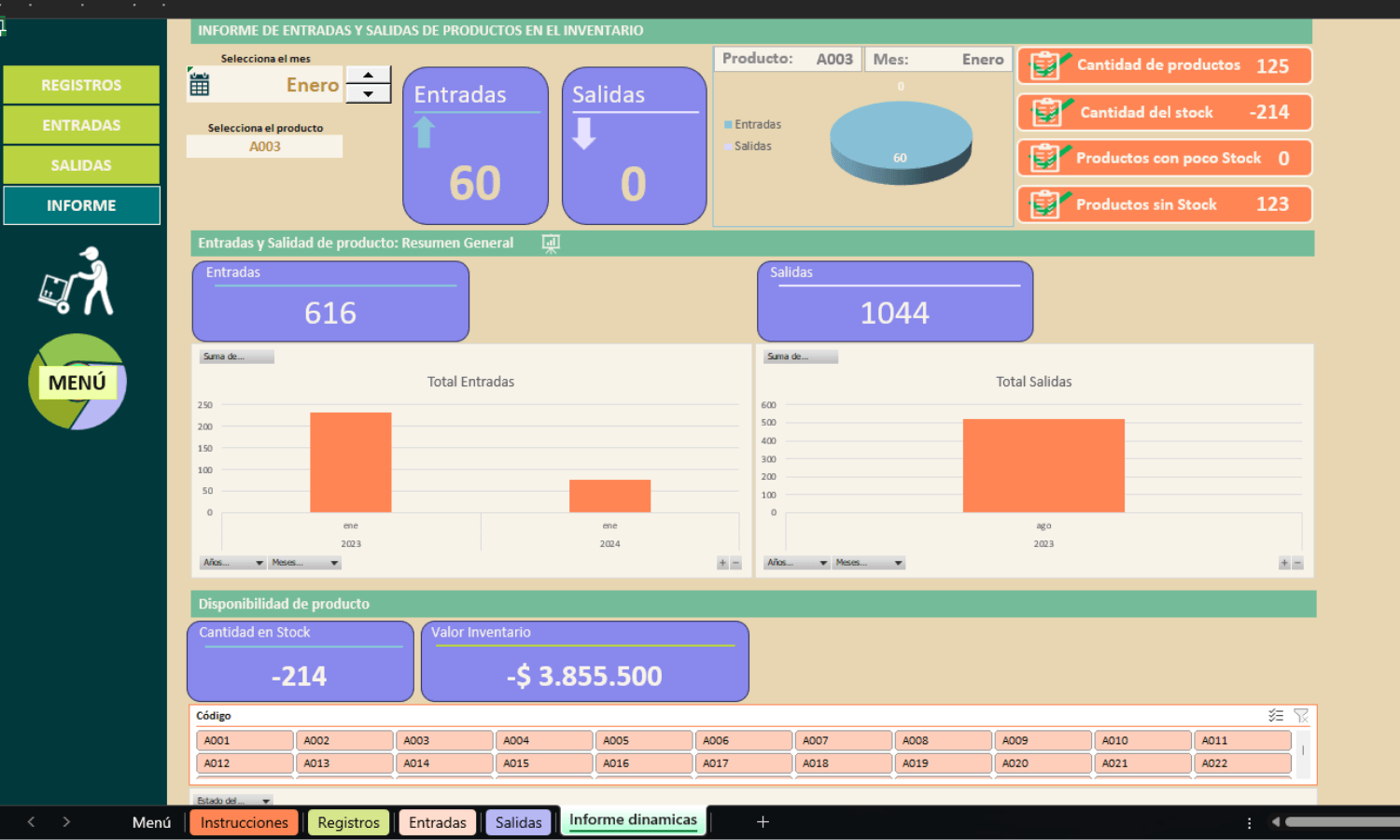The image size is (1400, 840).
Task: Open Meses dropdown under Total Salidas chart
Action: point(870,563)
